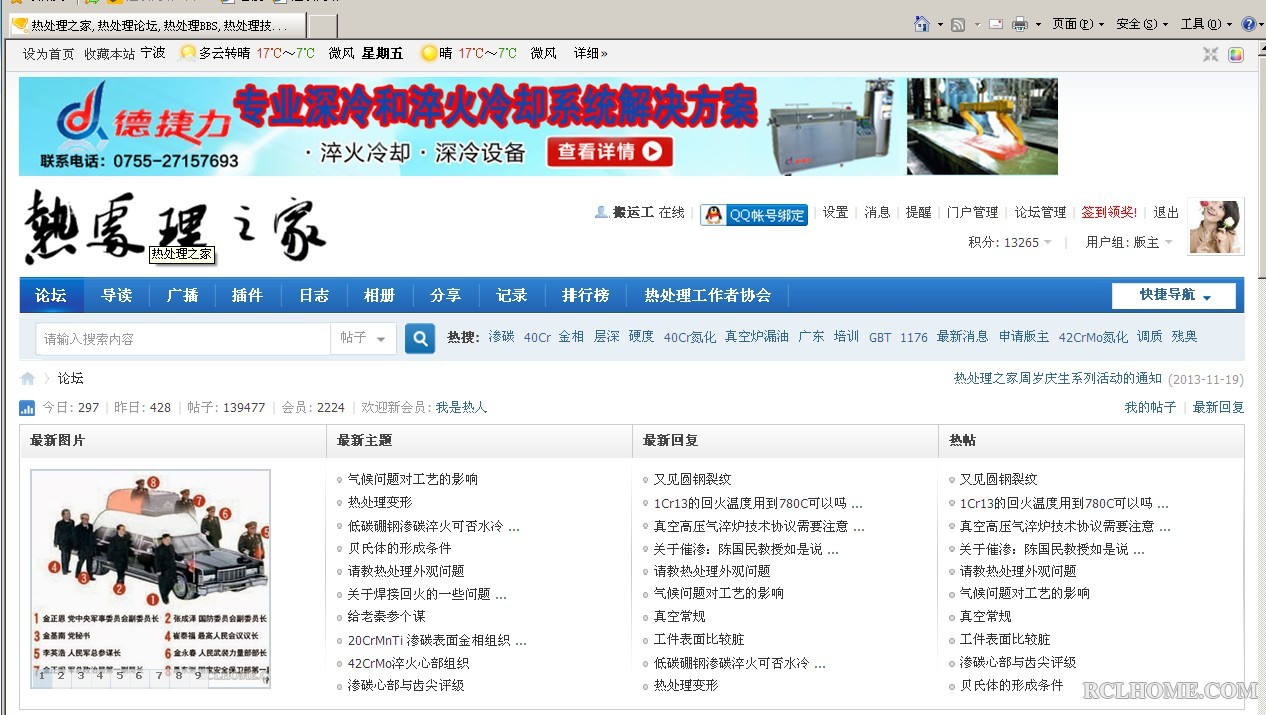Expand the 用户组: 版主 dropdown

1129,242
